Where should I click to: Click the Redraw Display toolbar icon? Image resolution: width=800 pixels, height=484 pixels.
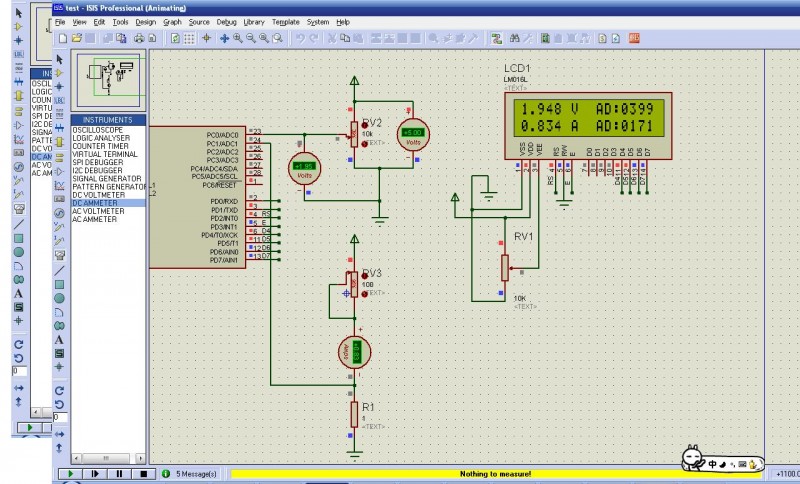click(x=176, y=38)
